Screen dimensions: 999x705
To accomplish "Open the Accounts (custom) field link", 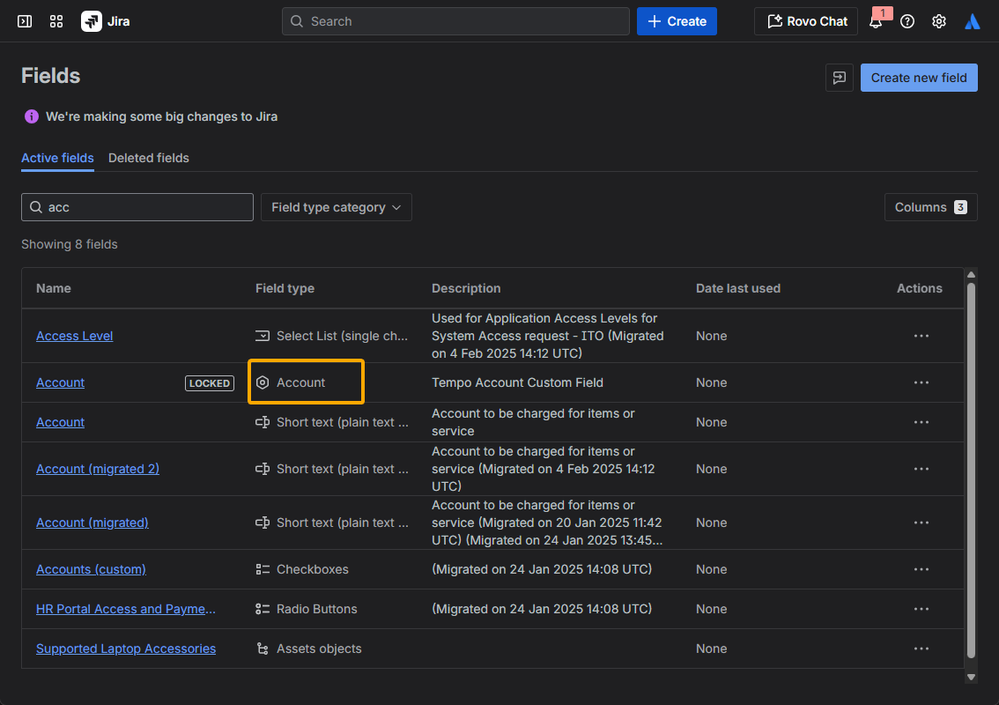I will [x=91, y=569].
